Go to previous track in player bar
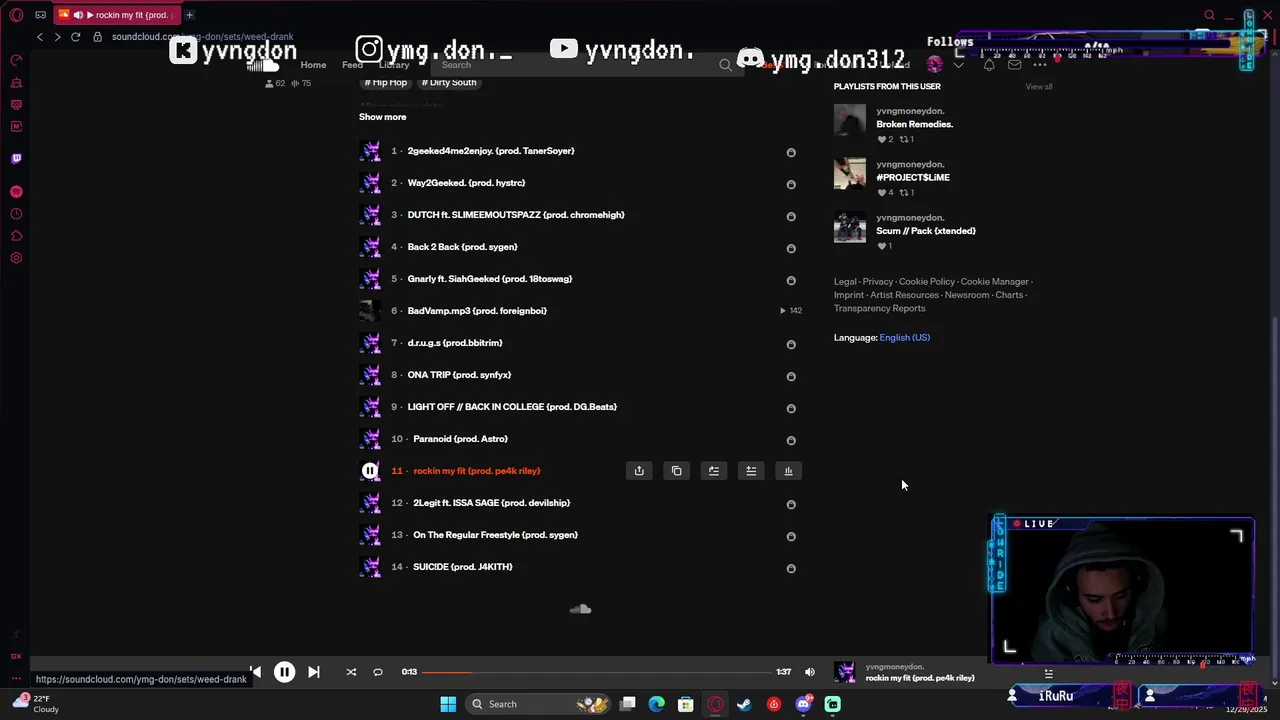 pyautogui.click(x=255, y=672)
